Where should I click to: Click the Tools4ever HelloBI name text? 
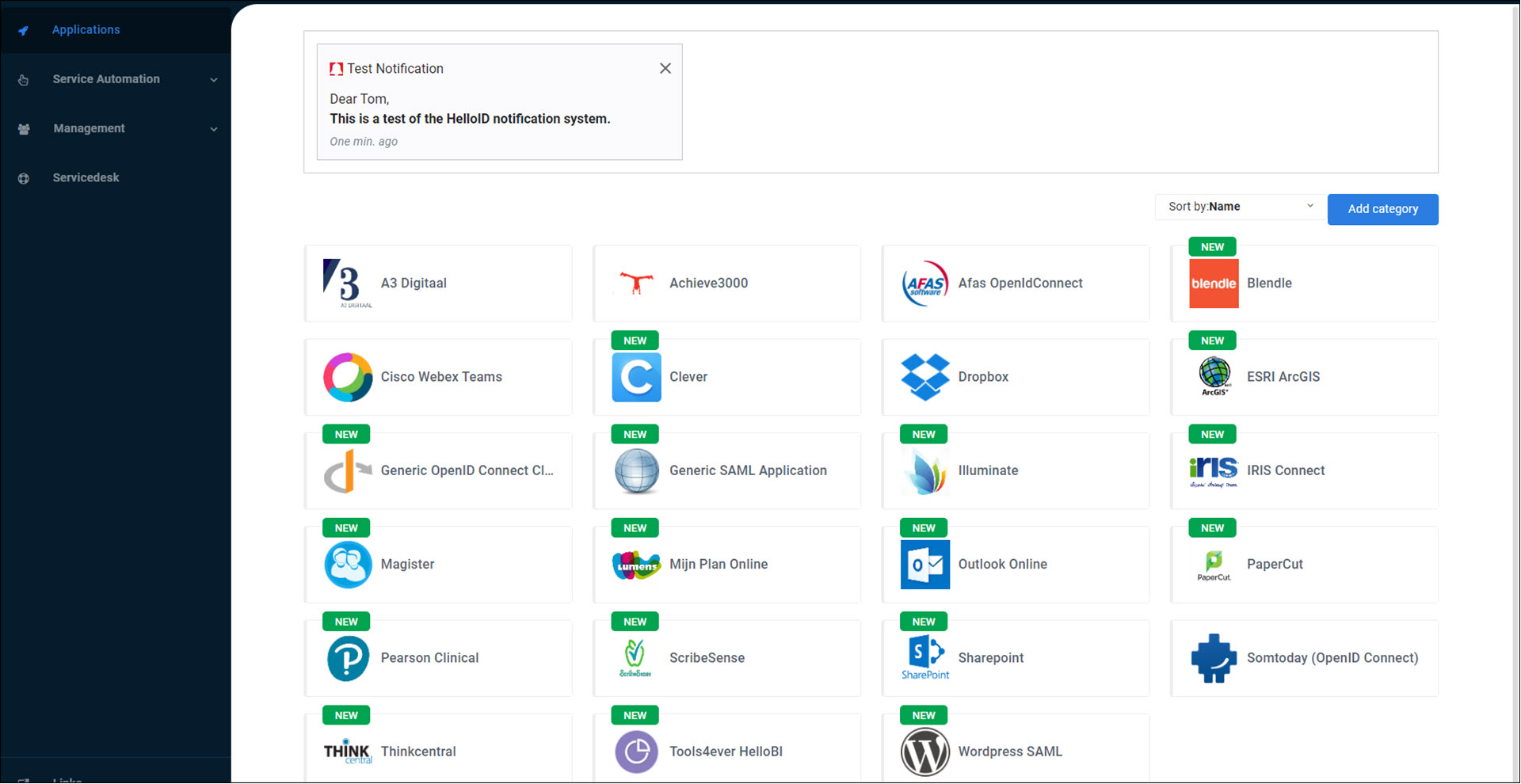click(726, 752)
